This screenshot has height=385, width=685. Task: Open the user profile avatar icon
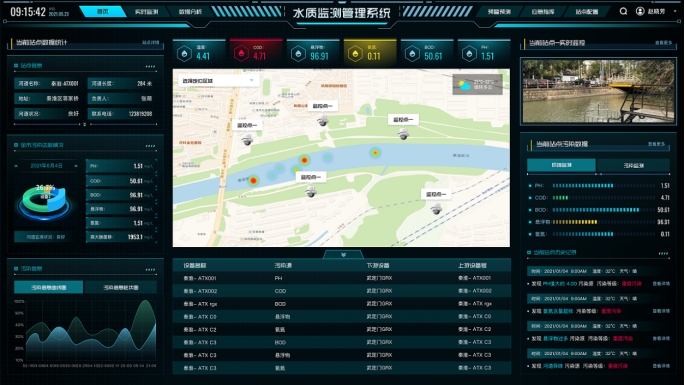click(x=640, y=11)
